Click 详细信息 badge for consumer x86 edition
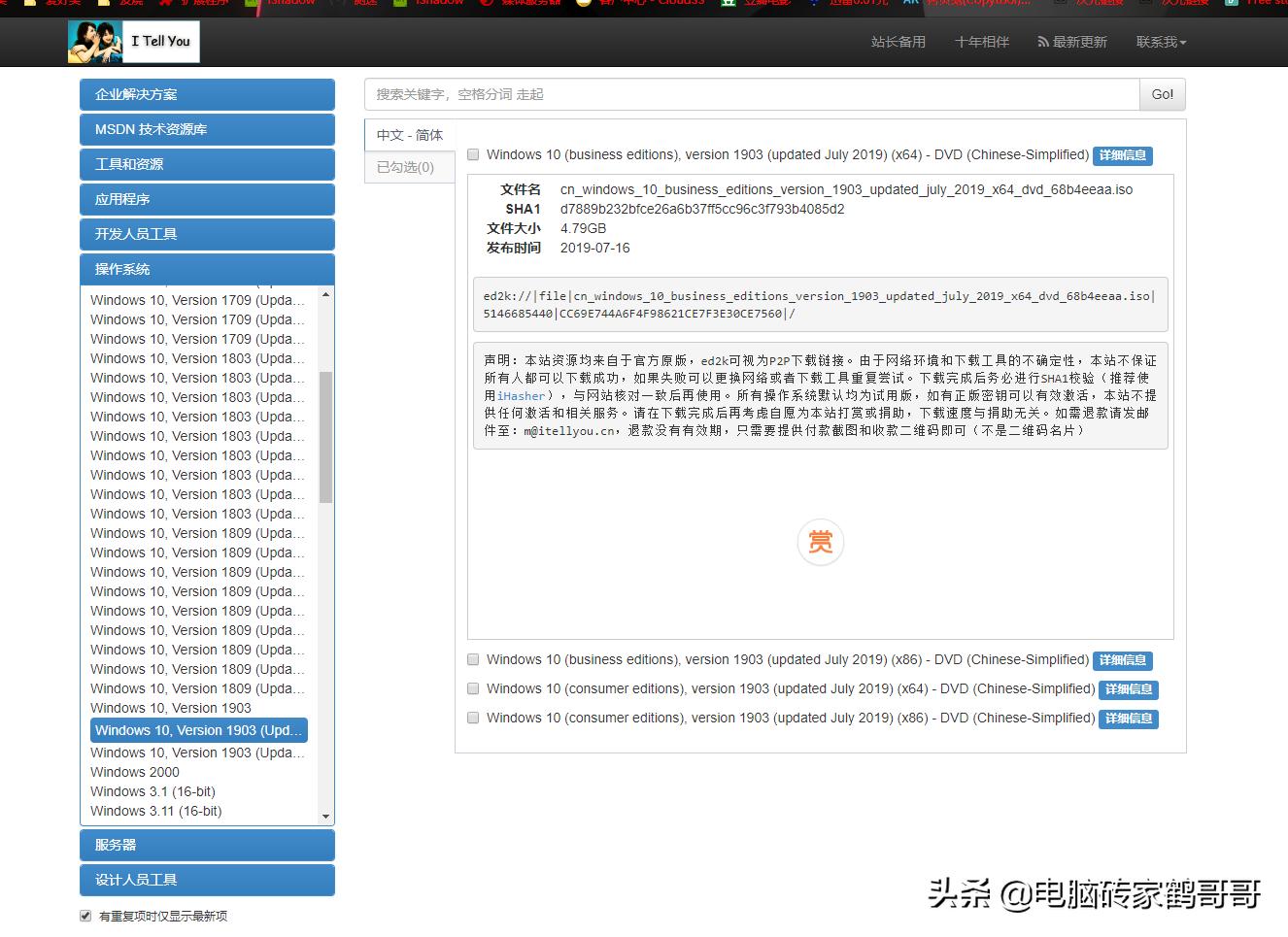Viewport: 1288px width, 937px height. (1128, 719)
